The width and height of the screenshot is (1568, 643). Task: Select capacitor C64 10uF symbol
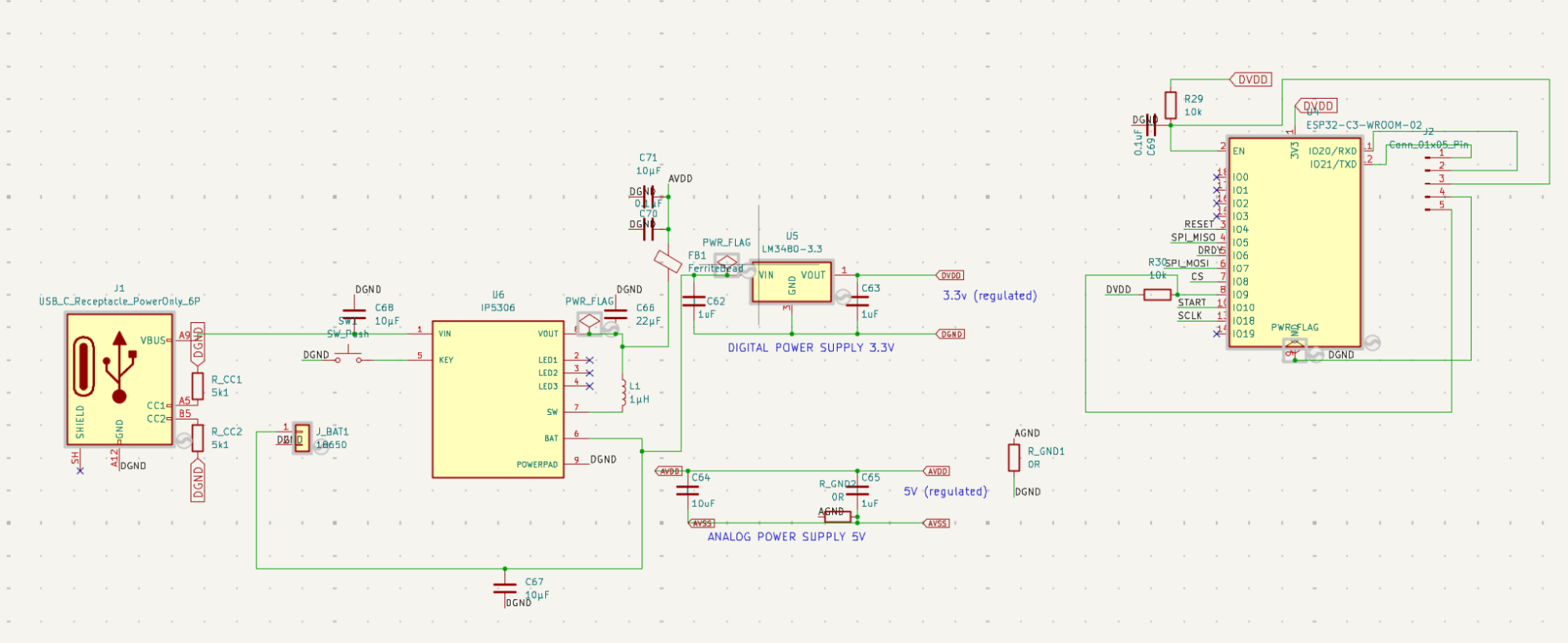tap(687, 490)
